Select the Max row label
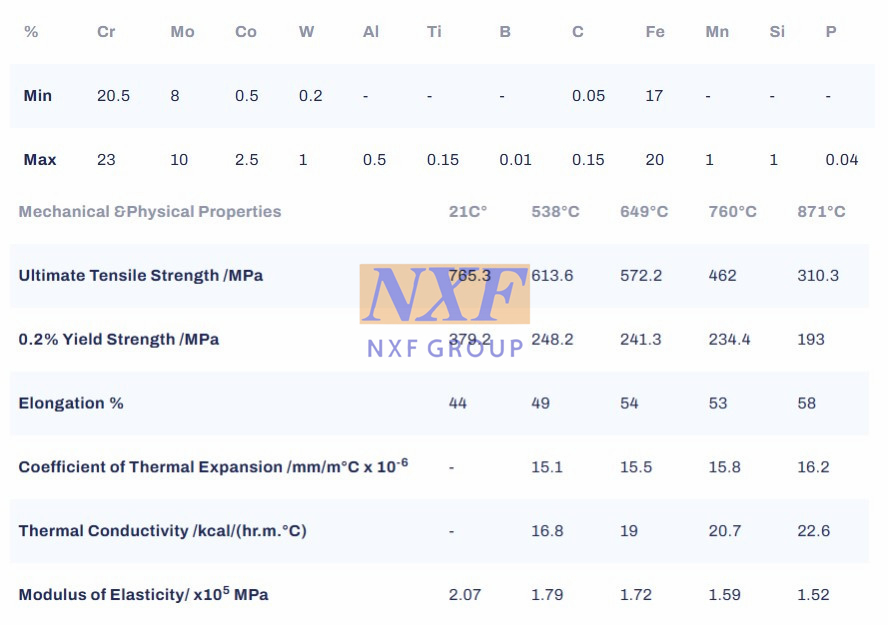The image size is (888, 625). tap(40, 160)
